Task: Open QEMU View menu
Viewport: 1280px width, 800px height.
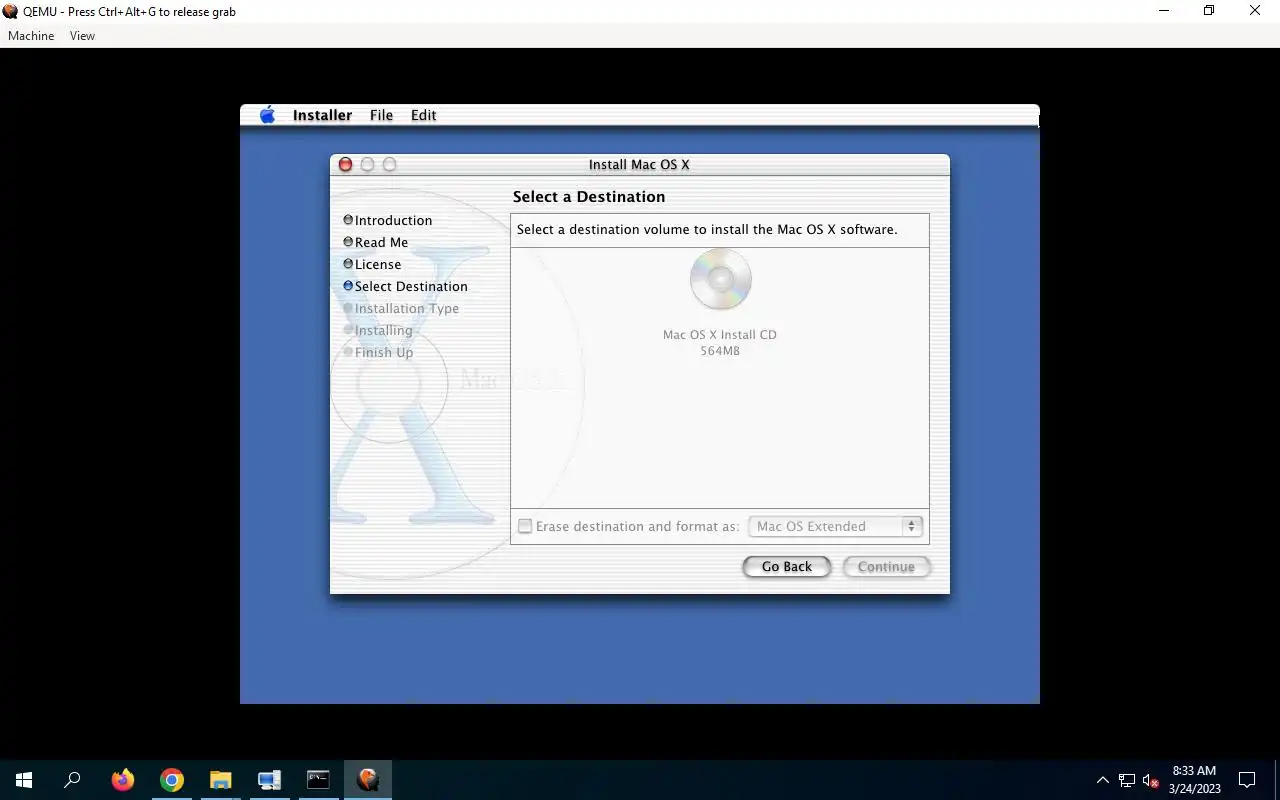Action: point(82,36)
